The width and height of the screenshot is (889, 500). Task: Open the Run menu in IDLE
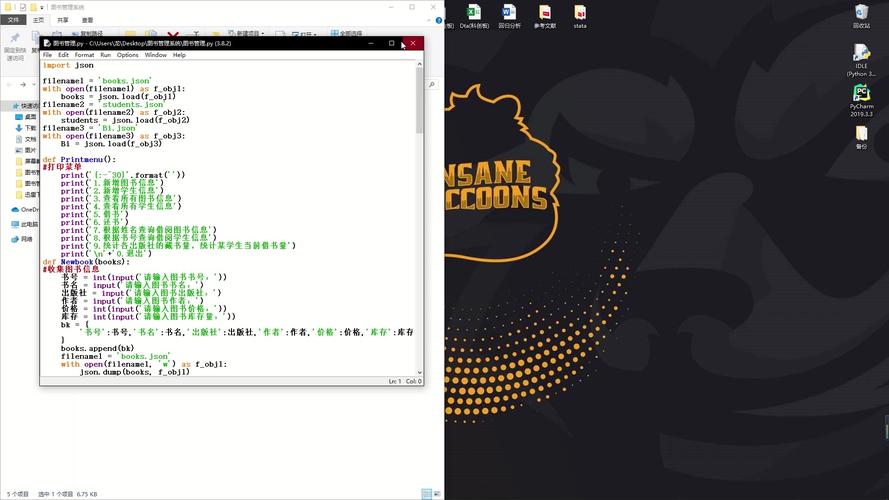[105, 55]
